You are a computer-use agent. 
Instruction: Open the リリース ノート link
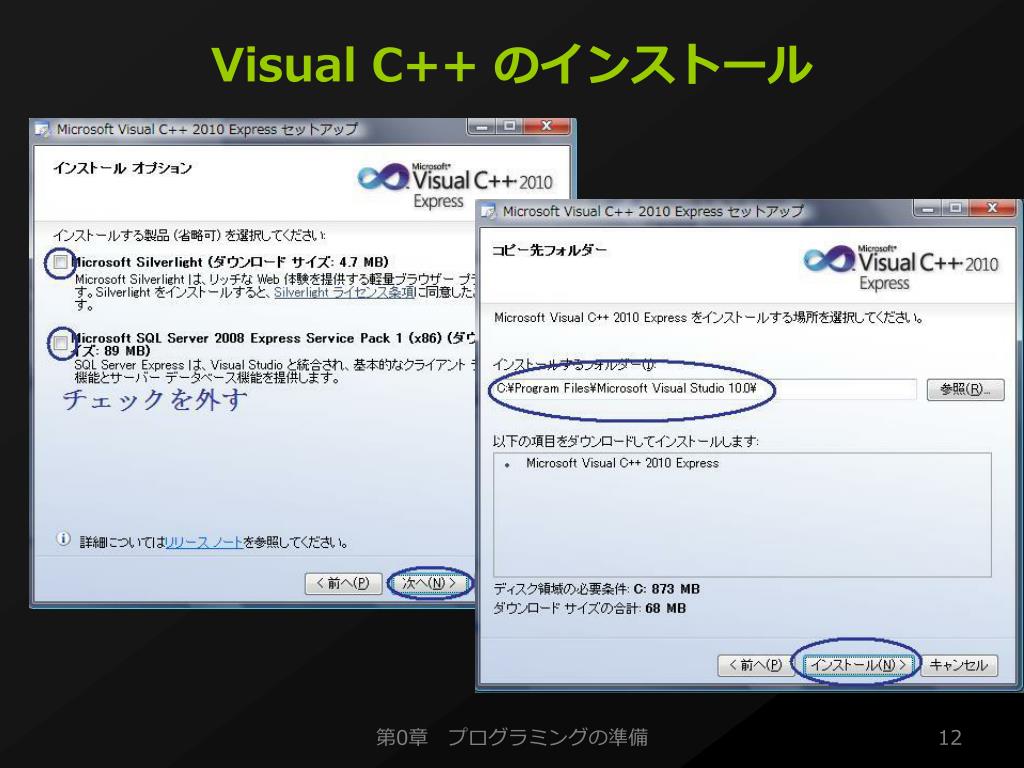[x=204, y=543]
